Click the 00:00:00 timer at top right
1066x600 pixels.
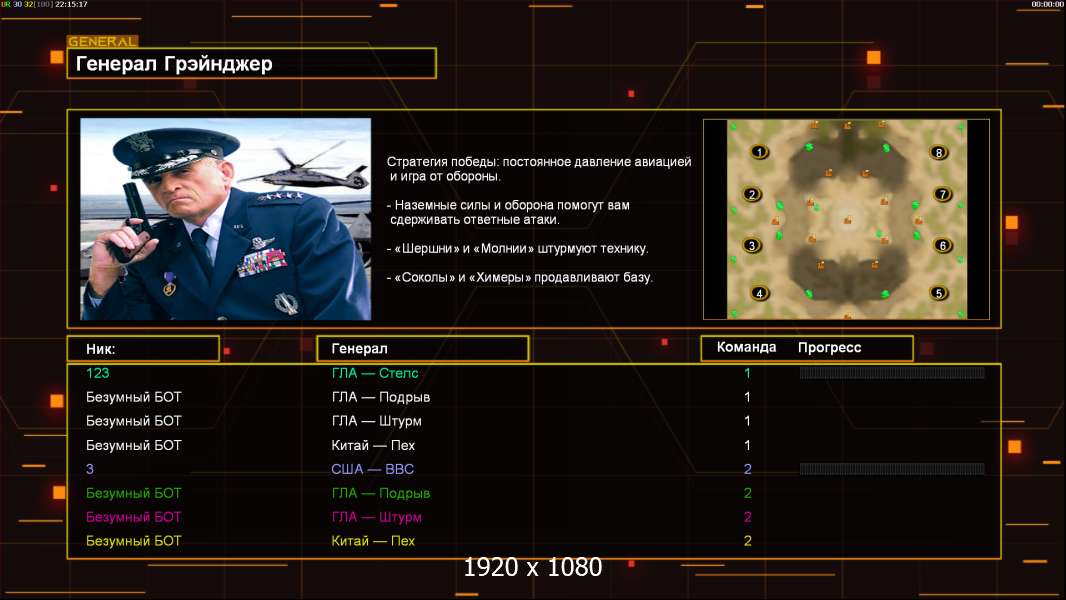tap(1047, 4)
